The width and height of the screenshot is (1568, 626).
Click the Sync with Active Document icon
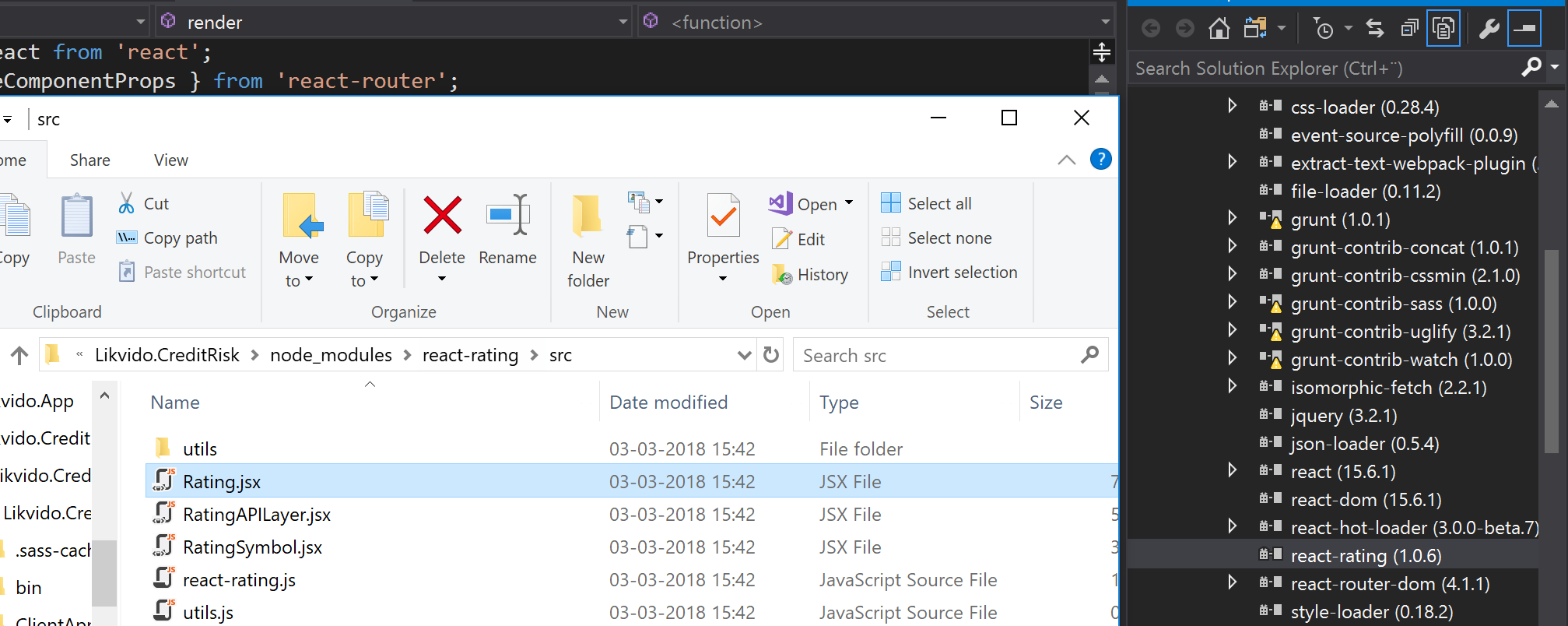(x=1375, y=29)
